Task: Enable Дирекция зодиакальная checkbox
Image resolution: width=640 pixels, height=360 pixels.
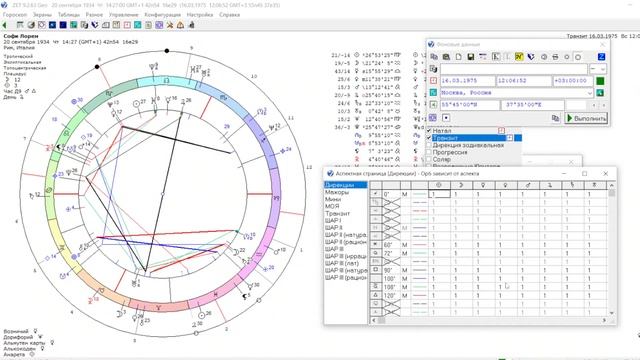Action: point(429,145)
